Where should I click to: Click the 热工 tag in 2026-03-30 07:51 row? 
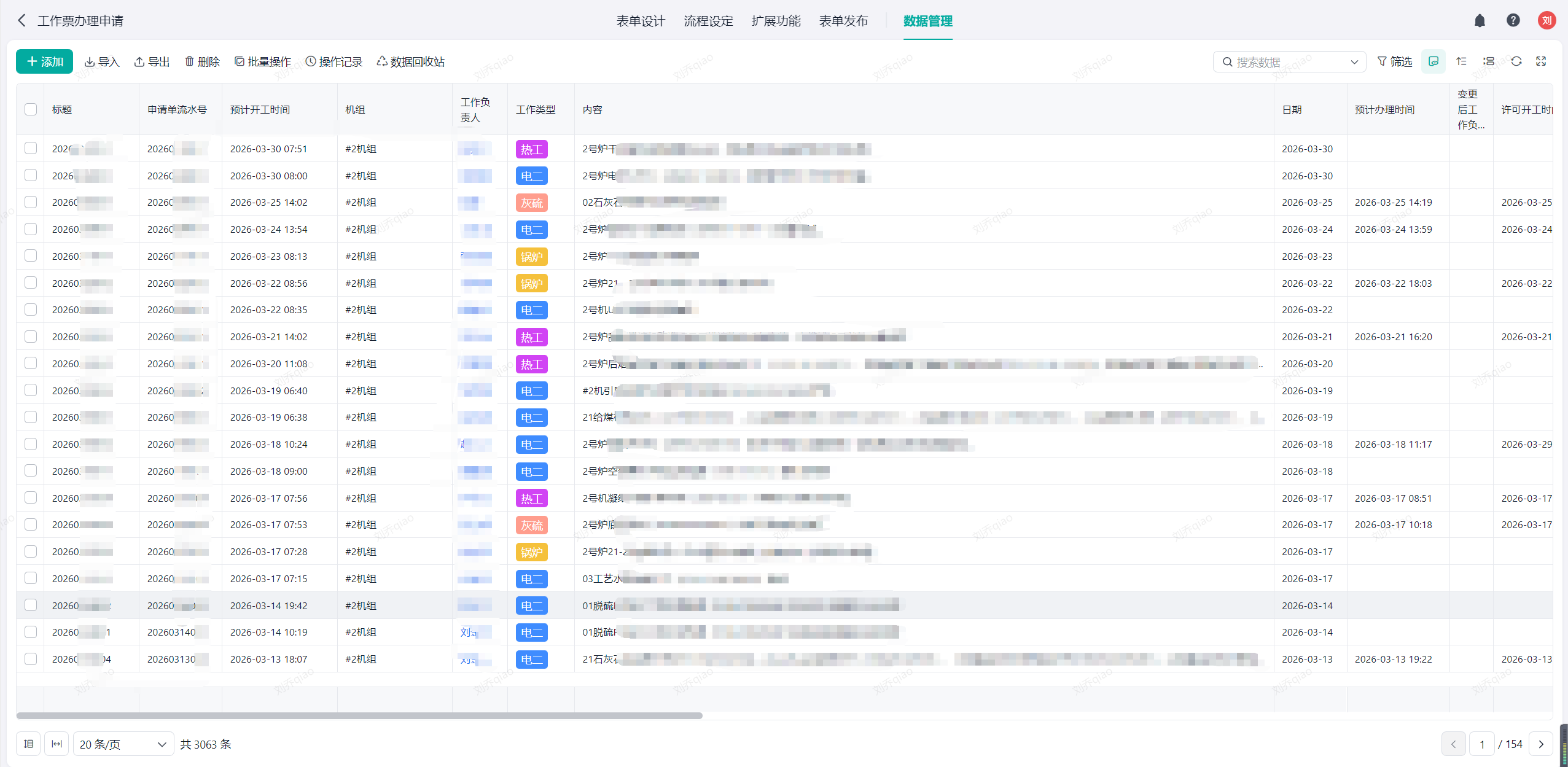click(531, 149)
